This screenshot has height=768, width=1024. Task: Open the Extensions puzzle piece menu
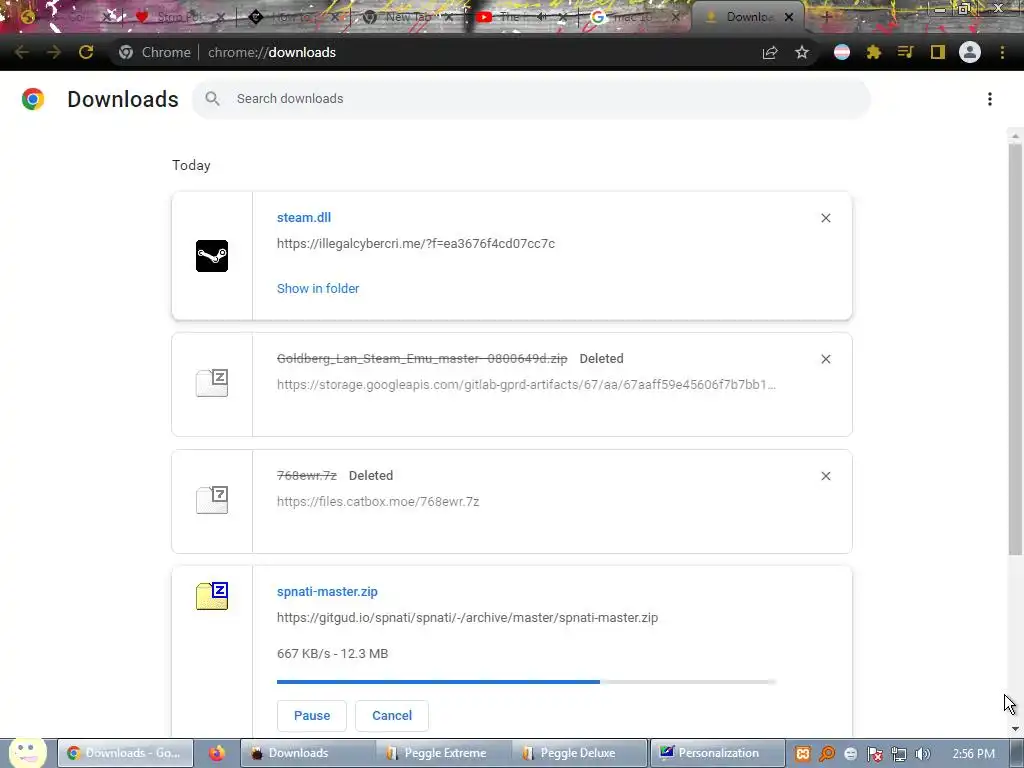click(x=874, y=52)
